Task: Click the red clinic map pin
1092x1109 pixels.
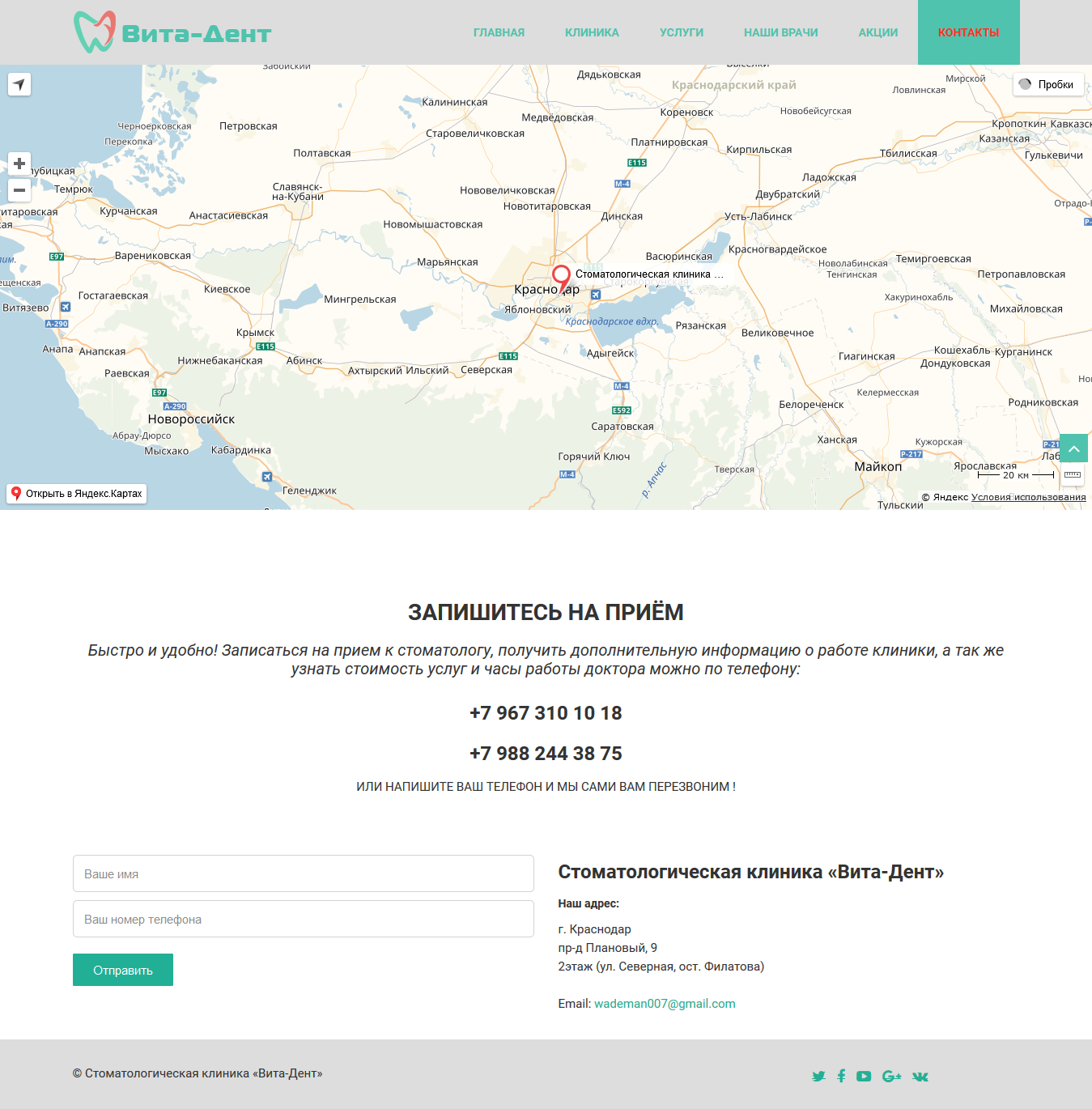Action: coord(561,278)
